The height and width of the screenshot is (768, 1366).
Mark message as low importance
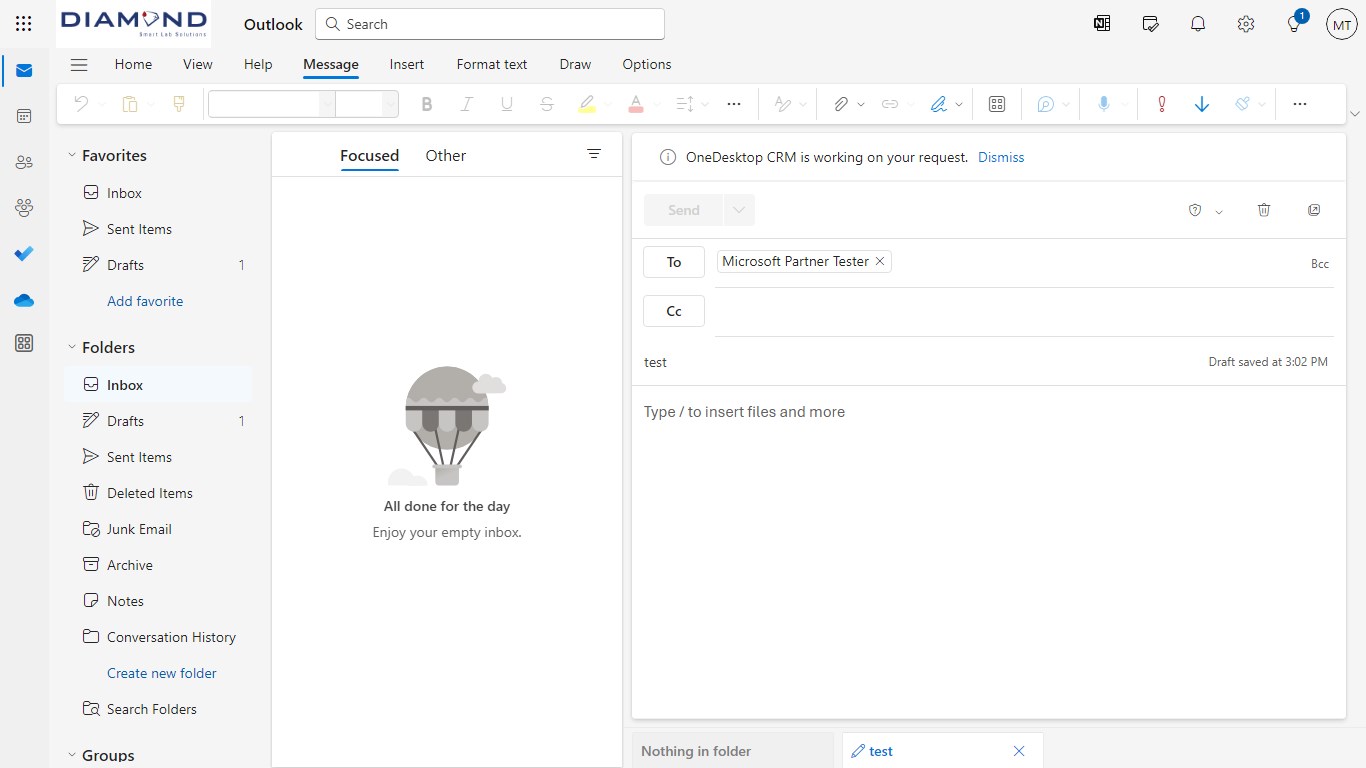[1202, 104]
